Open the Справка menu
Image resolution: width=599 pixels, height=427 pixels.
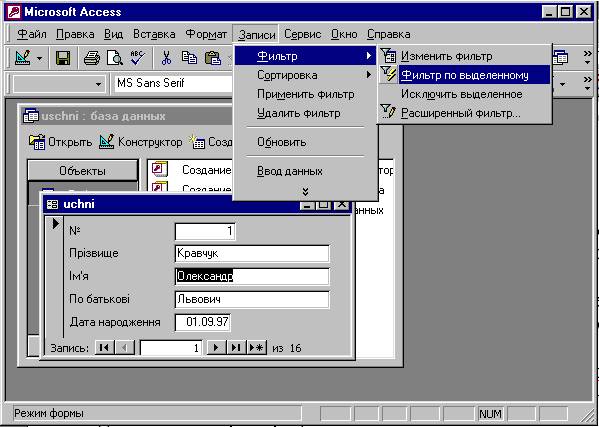389,34
